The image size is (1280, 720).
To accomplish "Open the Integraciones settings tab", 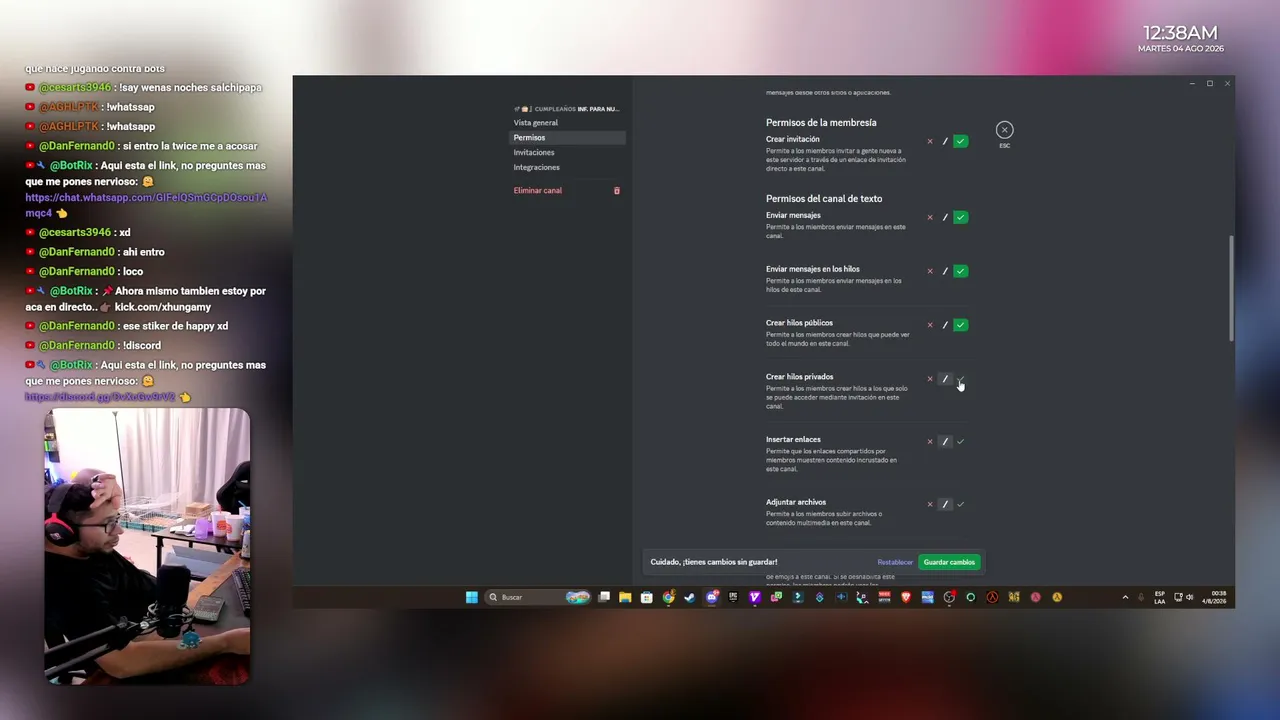I will 568,167.
